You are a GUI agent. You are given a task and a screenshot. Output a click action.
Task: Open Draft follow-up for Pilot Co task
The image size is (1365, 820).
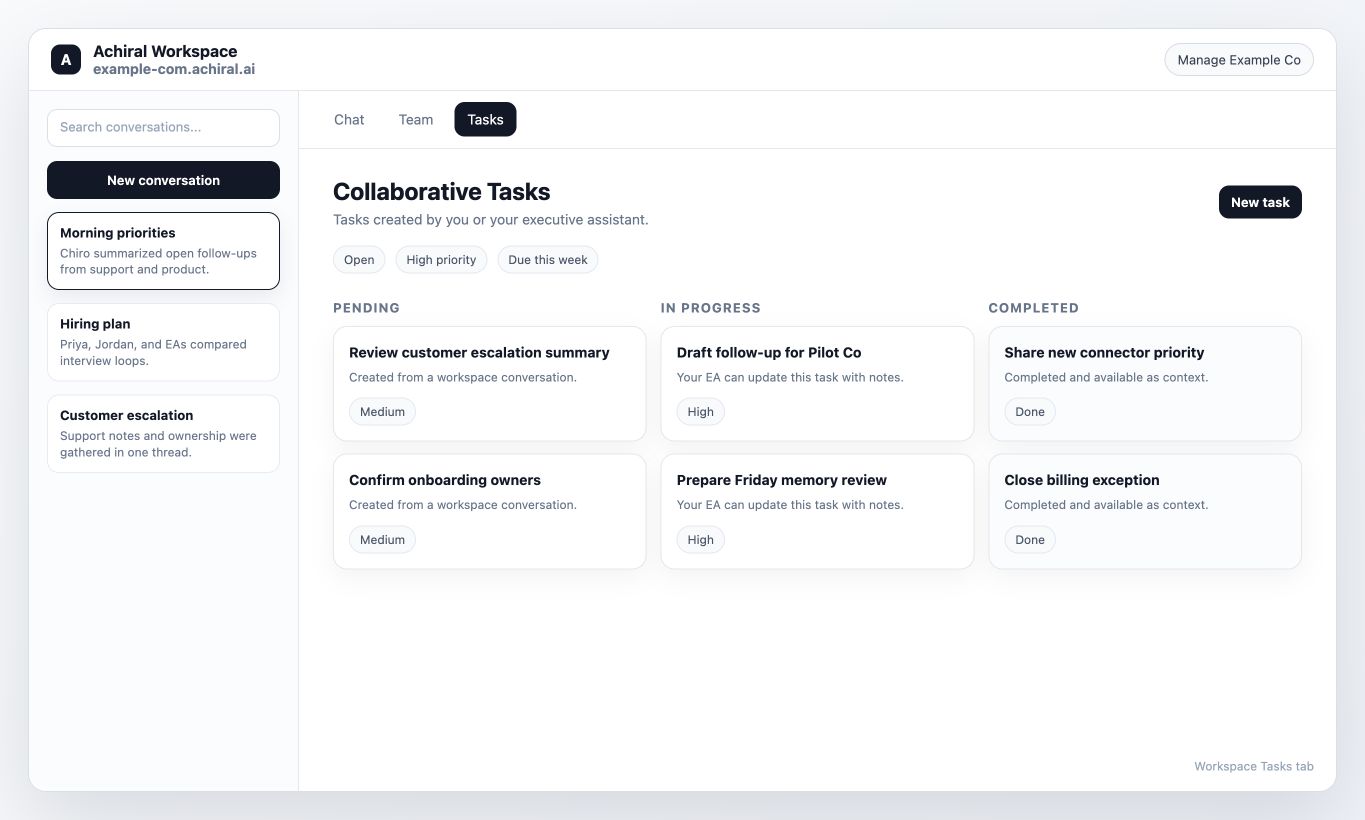tap(817, 384)
